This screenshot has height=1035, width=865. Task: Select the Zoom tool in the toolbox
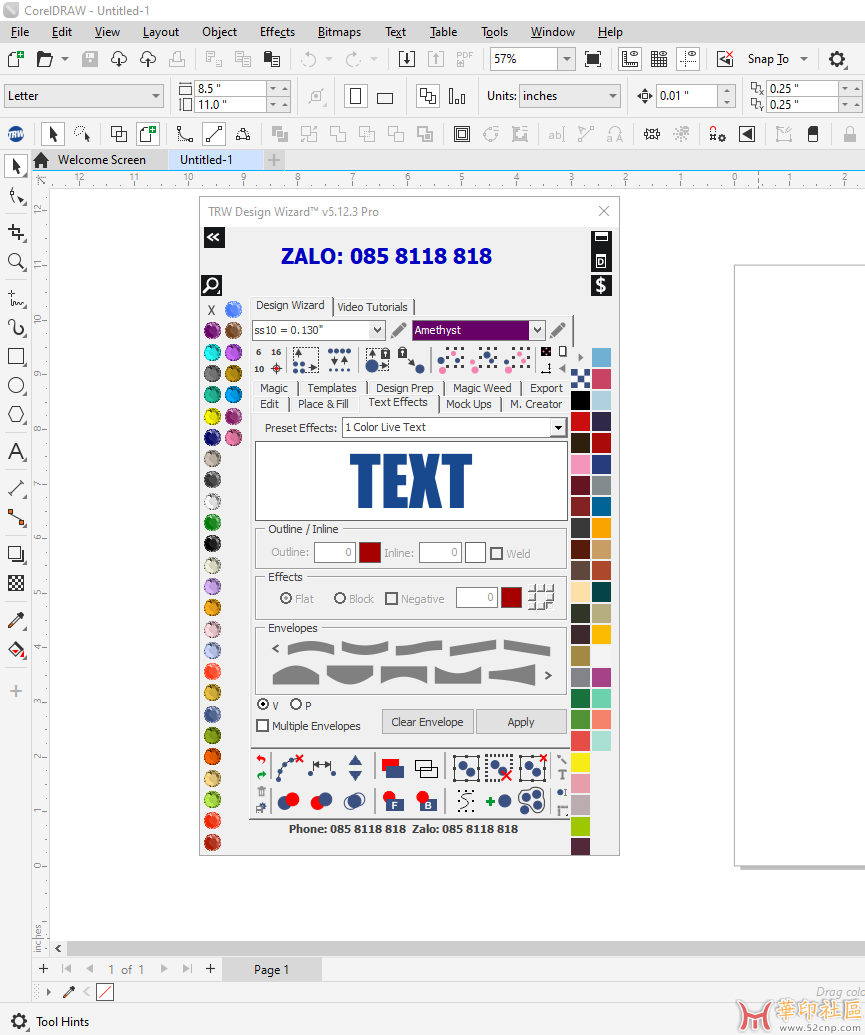[16, 262]
